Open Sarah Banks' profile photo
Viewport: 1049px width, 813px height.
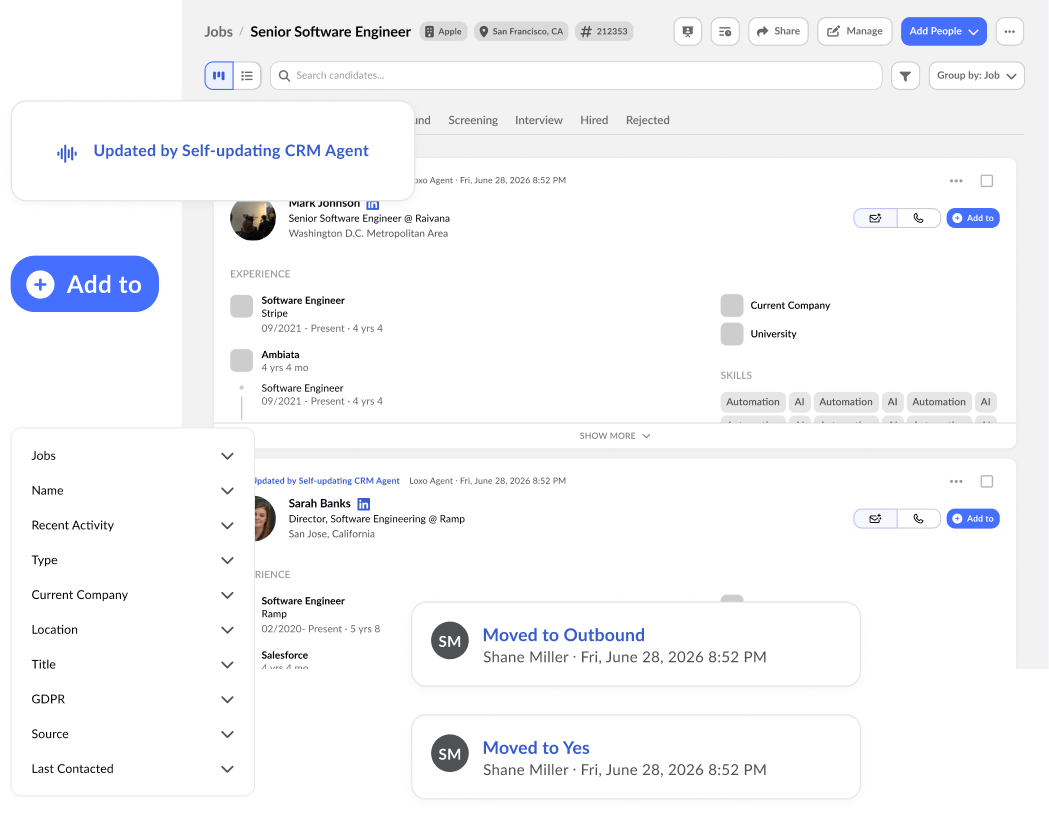pos(265,519)
